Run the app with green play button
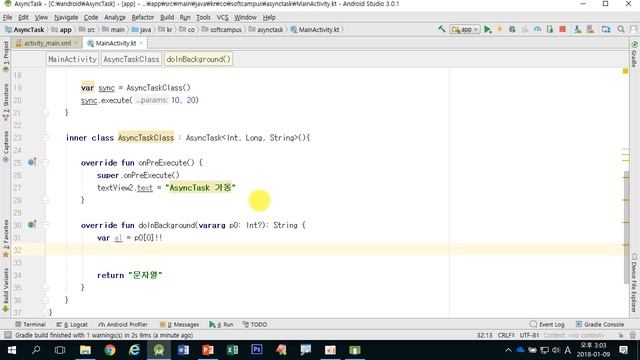 tap(487, 29)
